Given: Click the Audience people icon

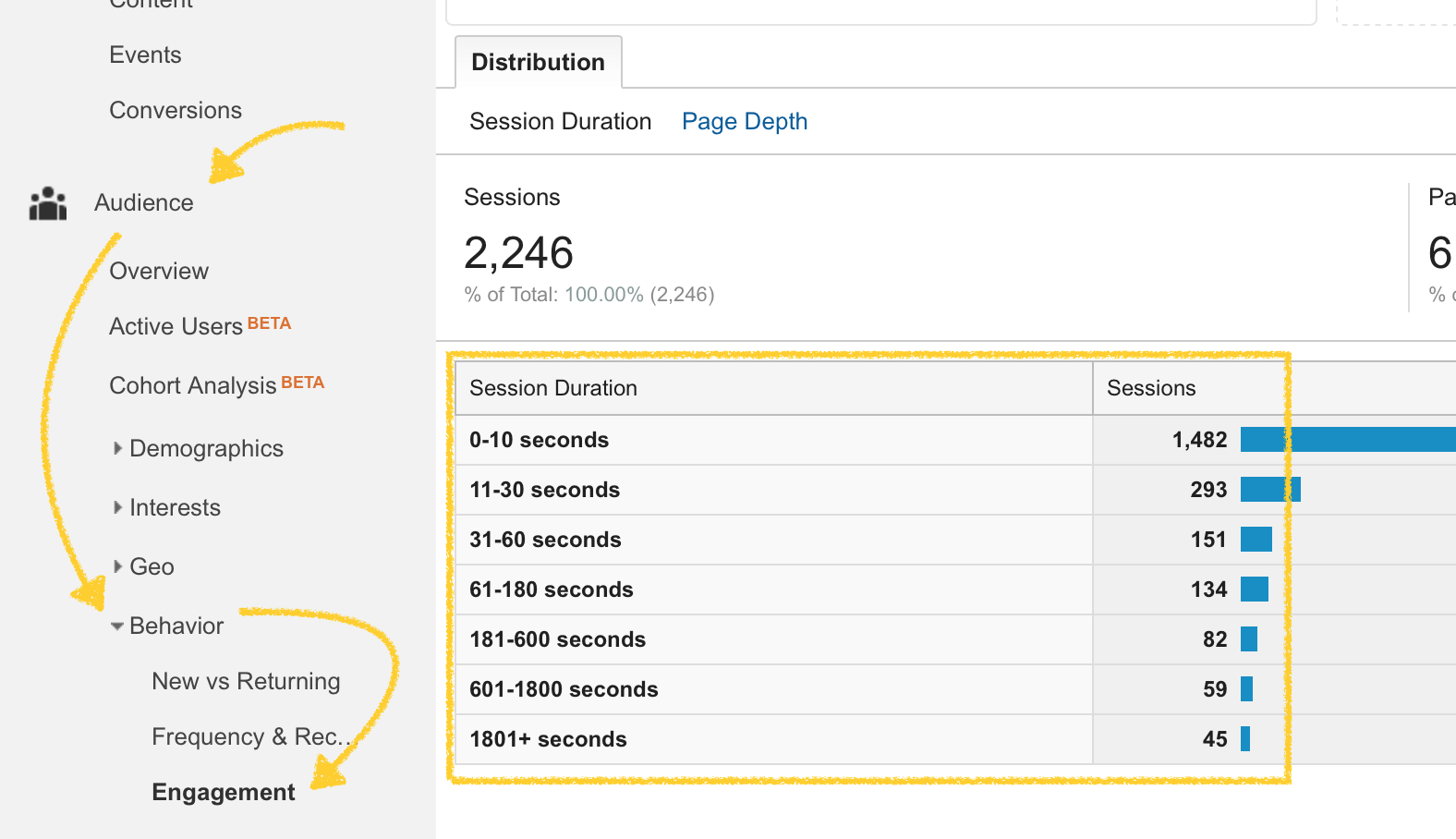Looking at the screenshot, I should [48, 203].
